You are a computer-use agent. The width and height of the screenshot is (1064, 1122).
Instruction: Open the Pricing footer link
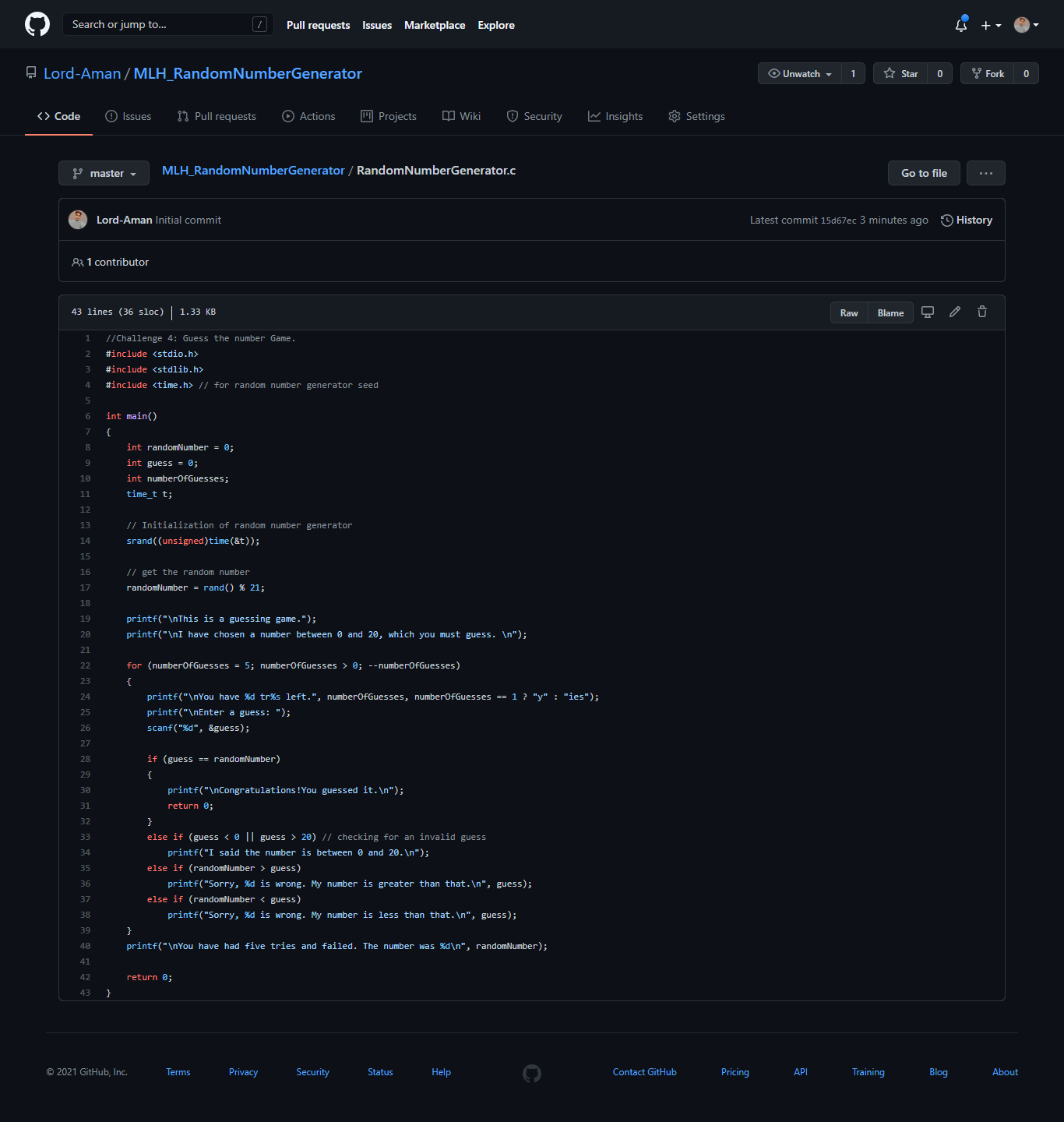click(735, 1072)
